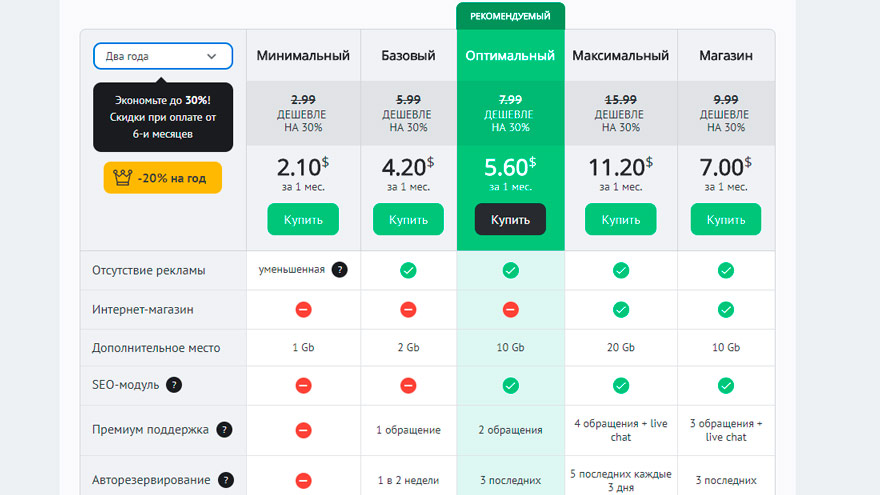Click the crown icon on the -20% badge
The image size is (880, 495).
pyautogui.click(x=122, y=178)
